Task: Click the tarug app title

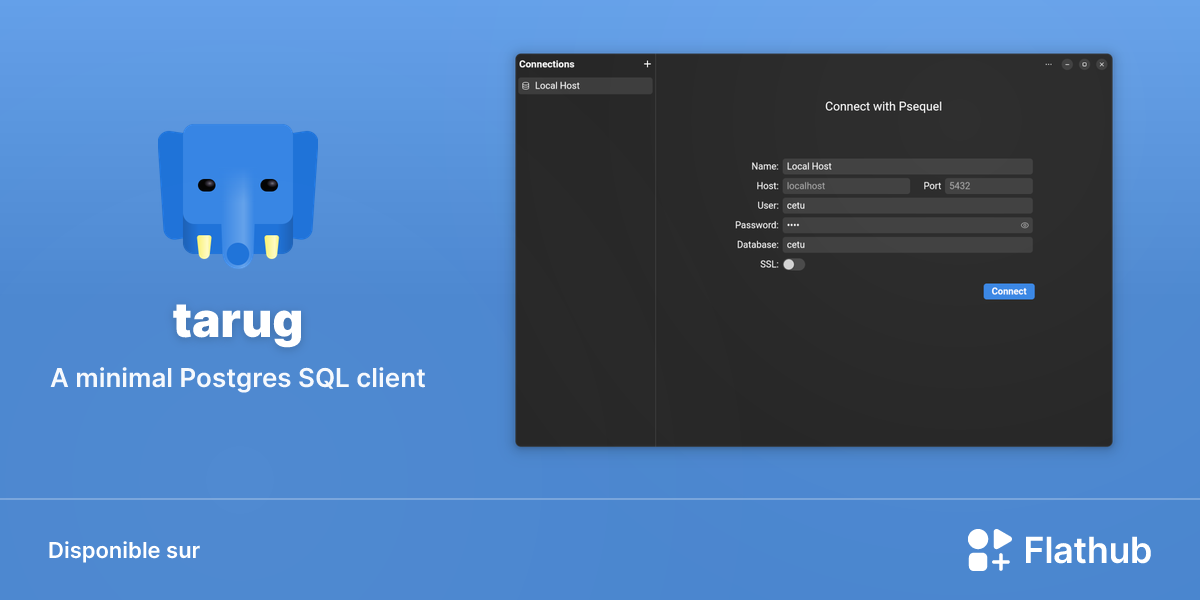Action: (x=238, y=321)
